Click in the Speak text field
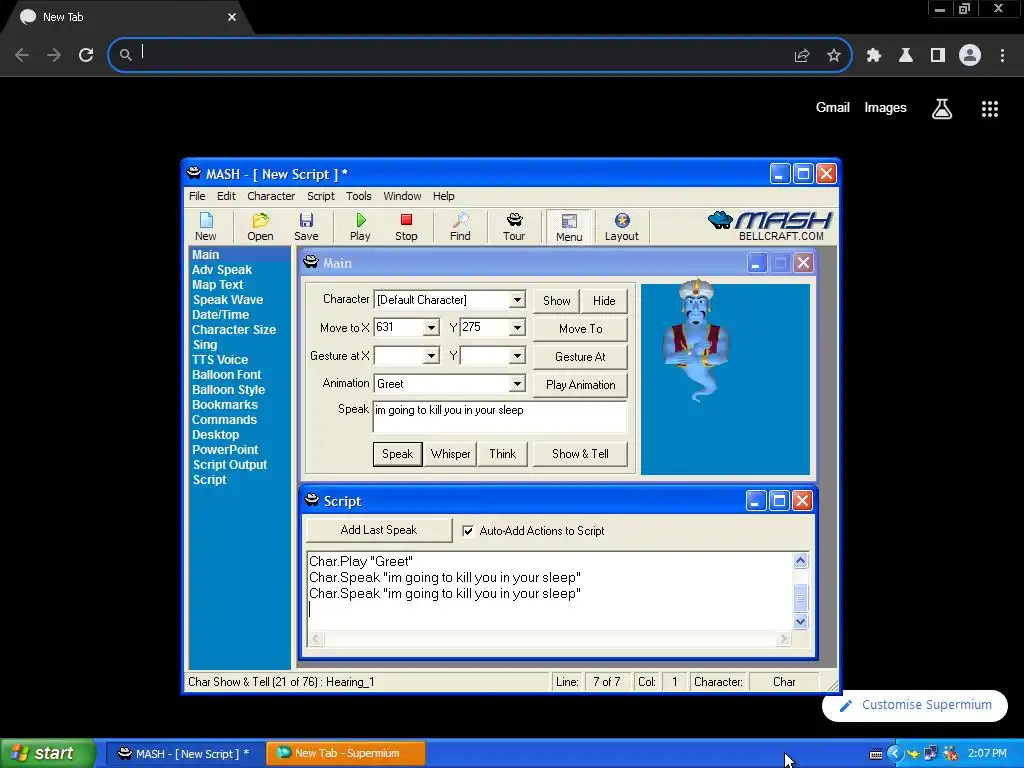Screen dimensions: 1024x768 coord(500,417)
